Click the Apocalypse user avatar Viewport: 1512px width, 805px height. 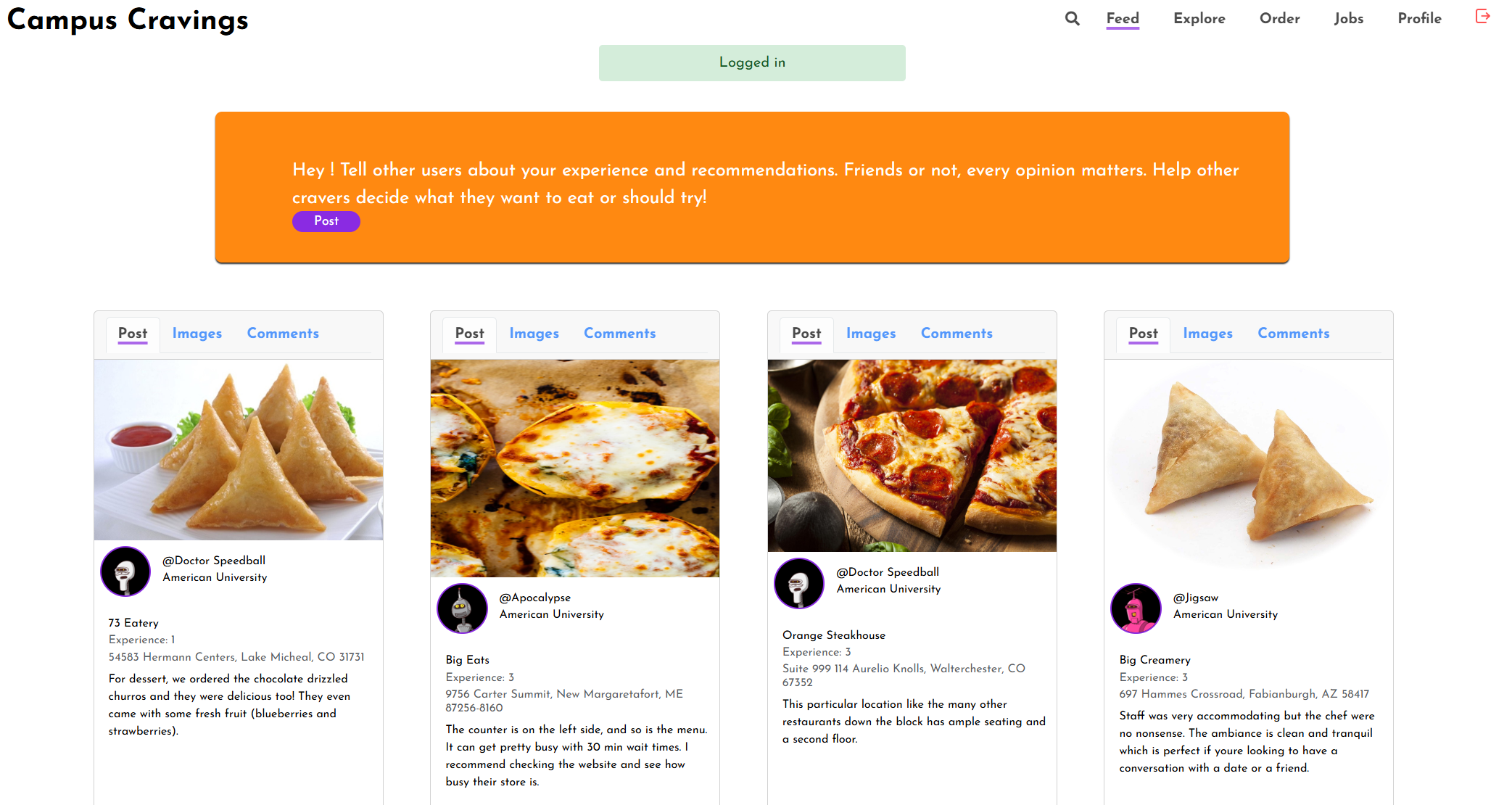click(x=463, y=608)
